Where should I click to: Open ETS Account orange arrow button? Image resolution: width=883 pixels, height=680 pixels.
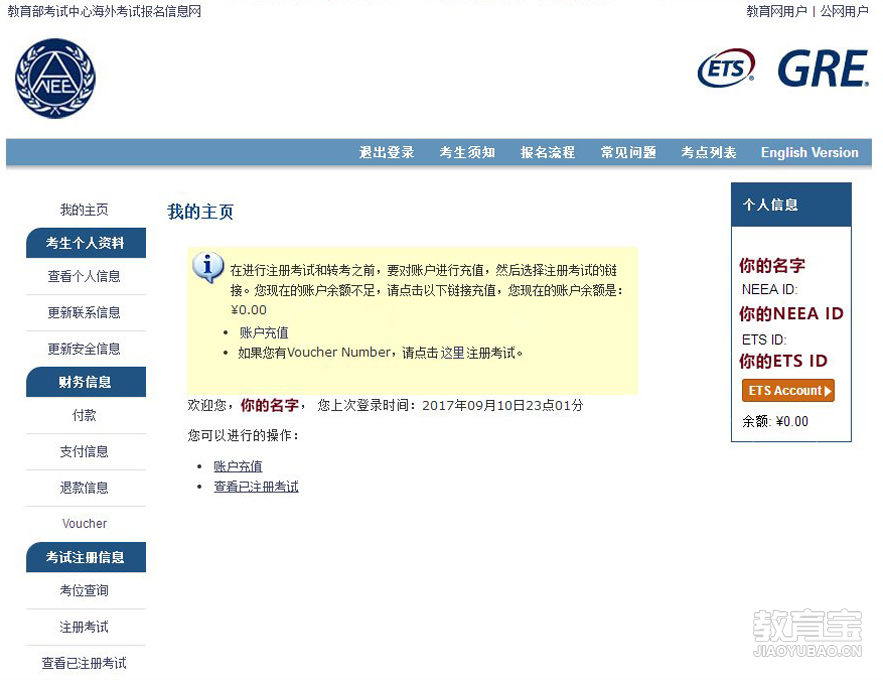click(x=788, y=391)
